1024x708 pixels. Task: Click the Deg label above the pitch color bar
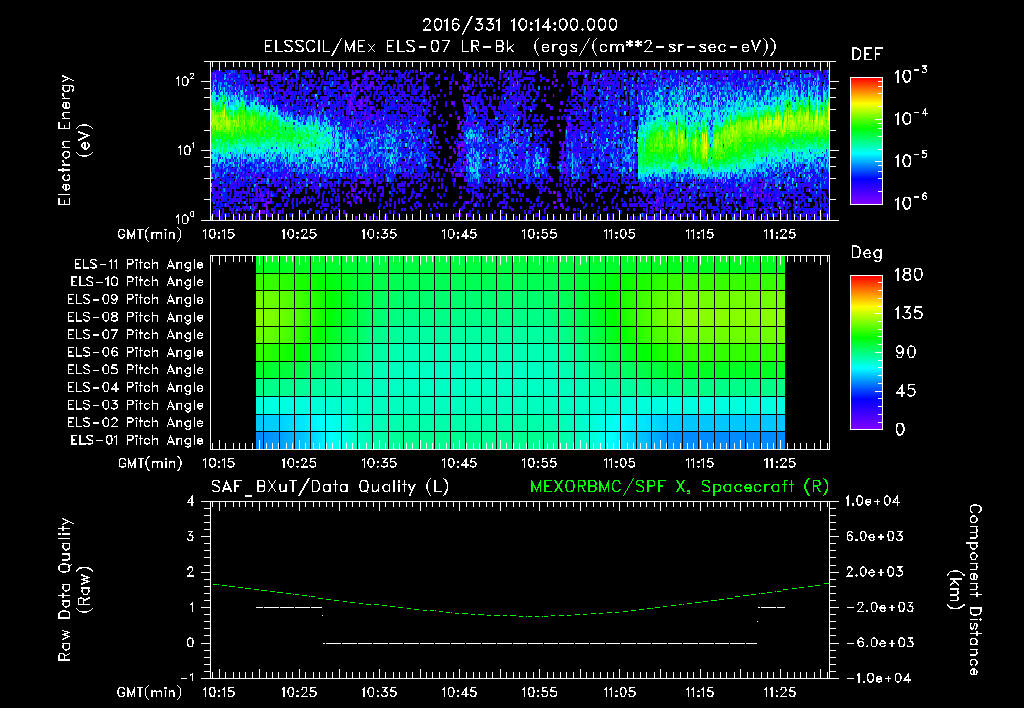pos(867,253)
